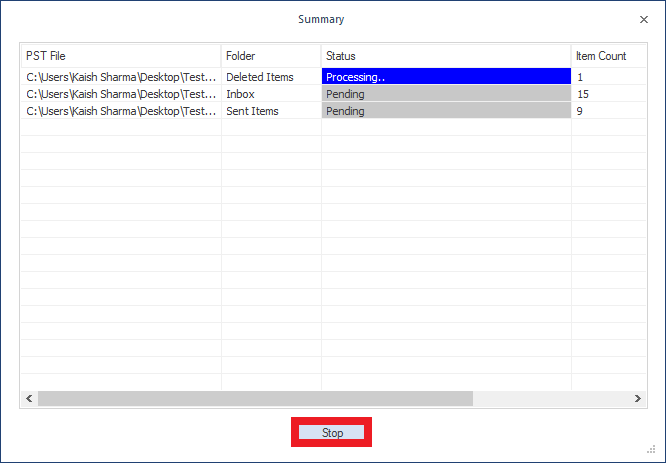Select the Inbox folder cell
Screen dimensions: 667x466
[271, 94]
